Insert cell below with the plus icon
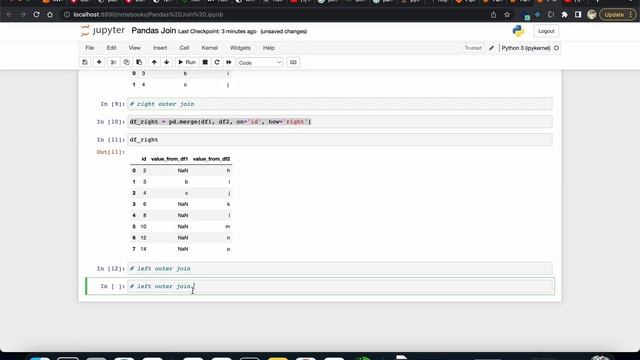640x360 pixels. 99,62
